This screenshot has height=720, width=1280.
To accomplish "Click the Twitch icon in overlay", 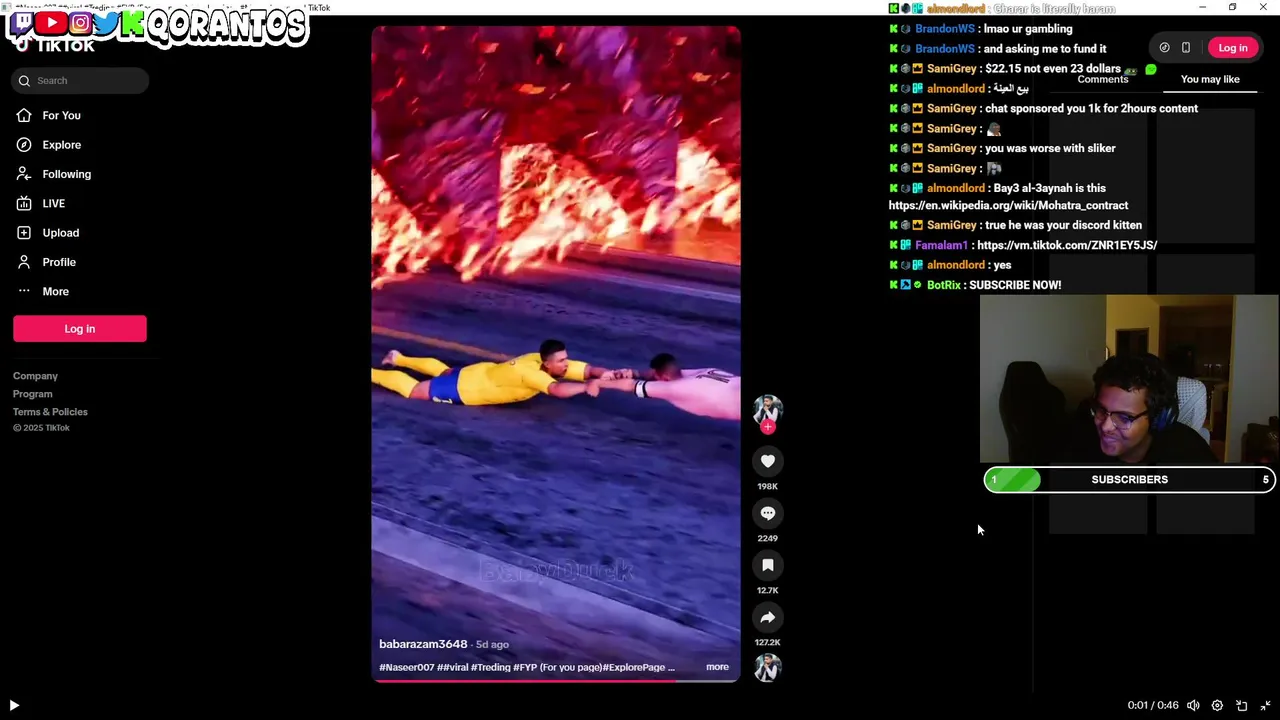I will click(x=23, y=22).
